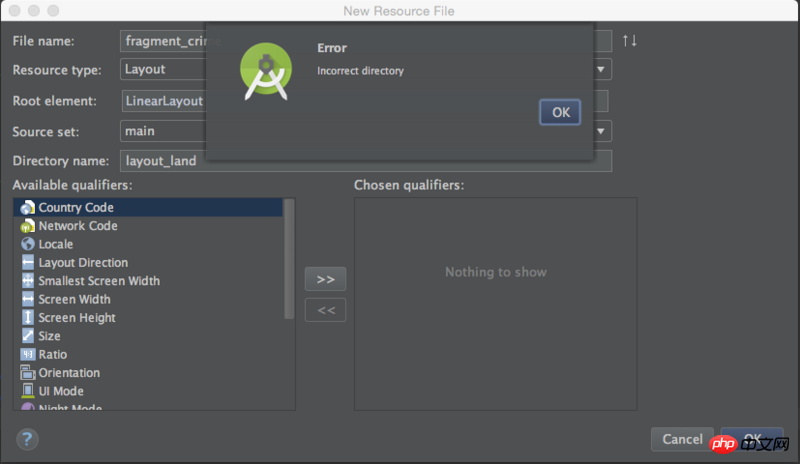This screenshot has width=800, height=464.
Task: Select UI Mode qualifier row
Action: [x=148, y=391]
